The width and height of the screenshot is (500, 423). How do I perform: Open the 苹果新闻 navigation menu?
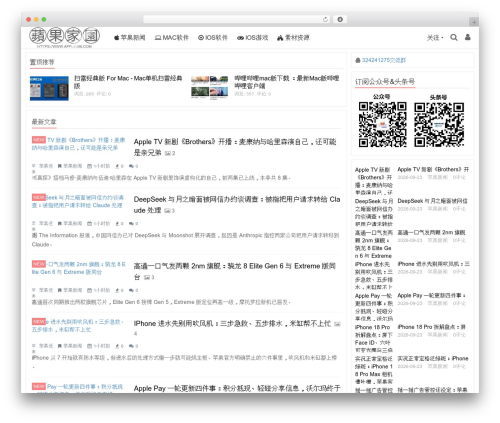pyautogui.click(x=129, y=38)
